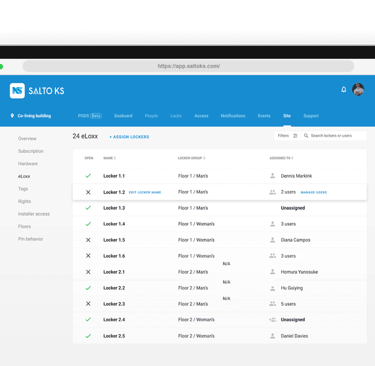Click the X open status for Locker 1.2
Viewport: 375px width, 366px height.
(88, 192)
